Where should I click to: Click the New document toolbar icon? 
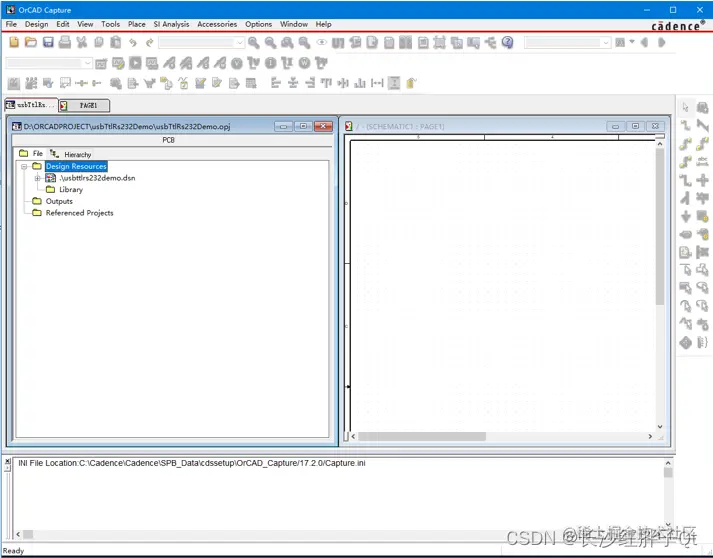[14, 42]
